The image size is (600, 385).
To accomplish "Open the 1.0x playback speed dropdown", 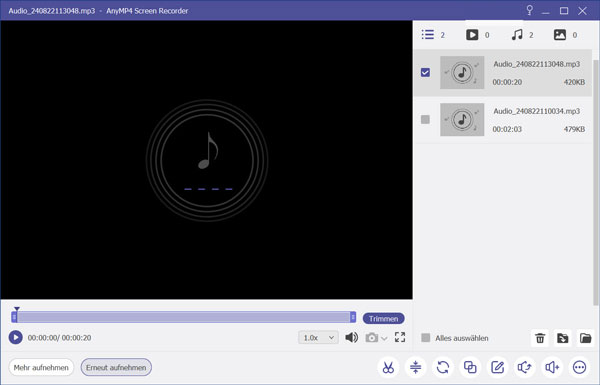I will coord(318,338).
